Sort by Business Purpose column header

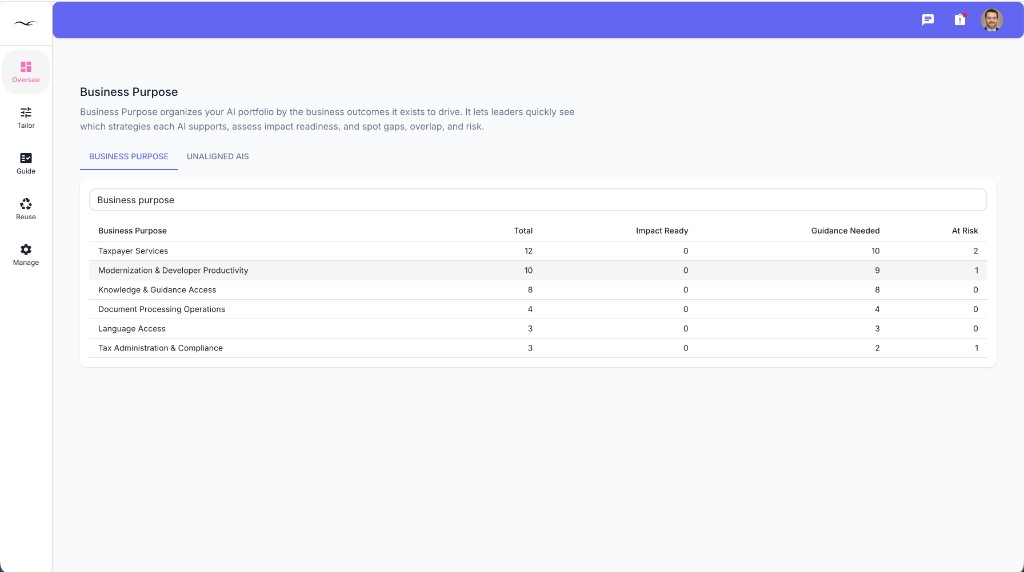pos(133,230)
